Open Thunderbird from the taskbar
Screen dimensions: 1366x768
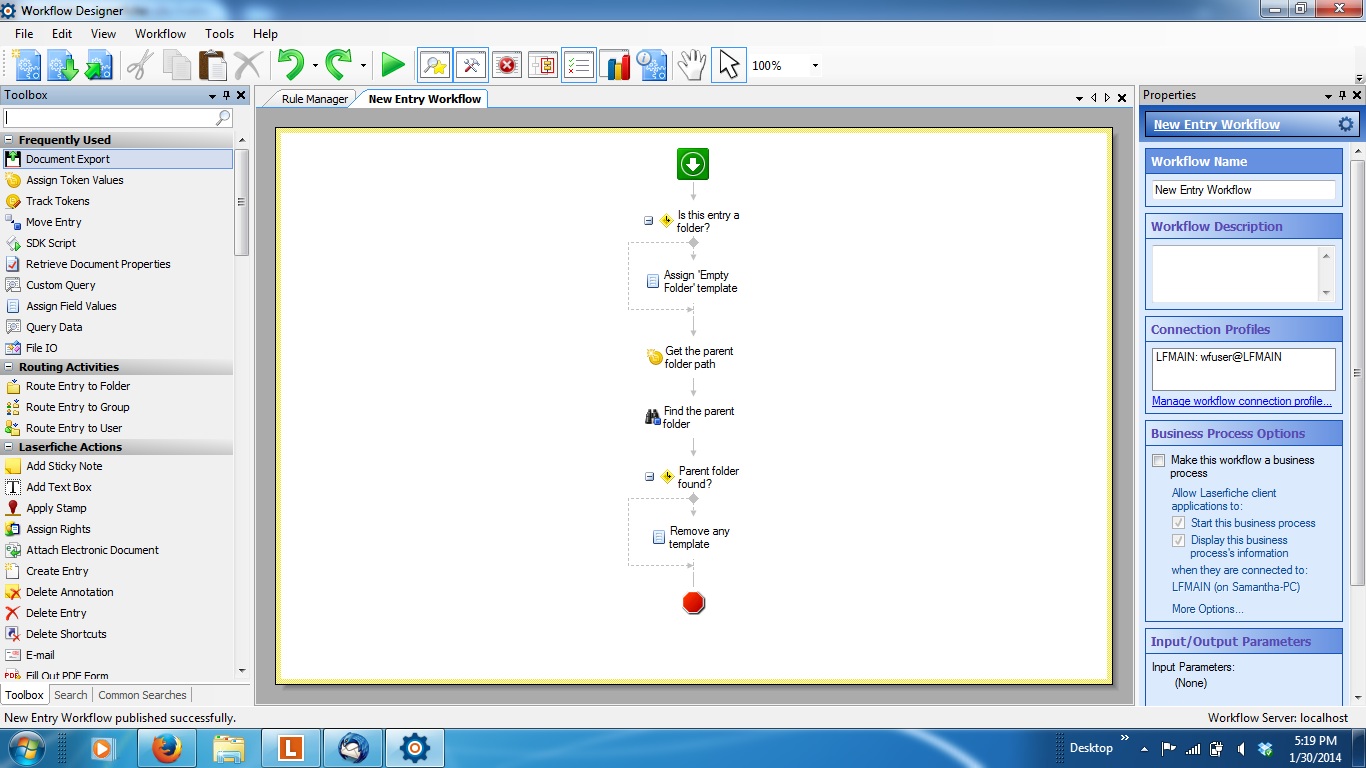click(353, 748)
